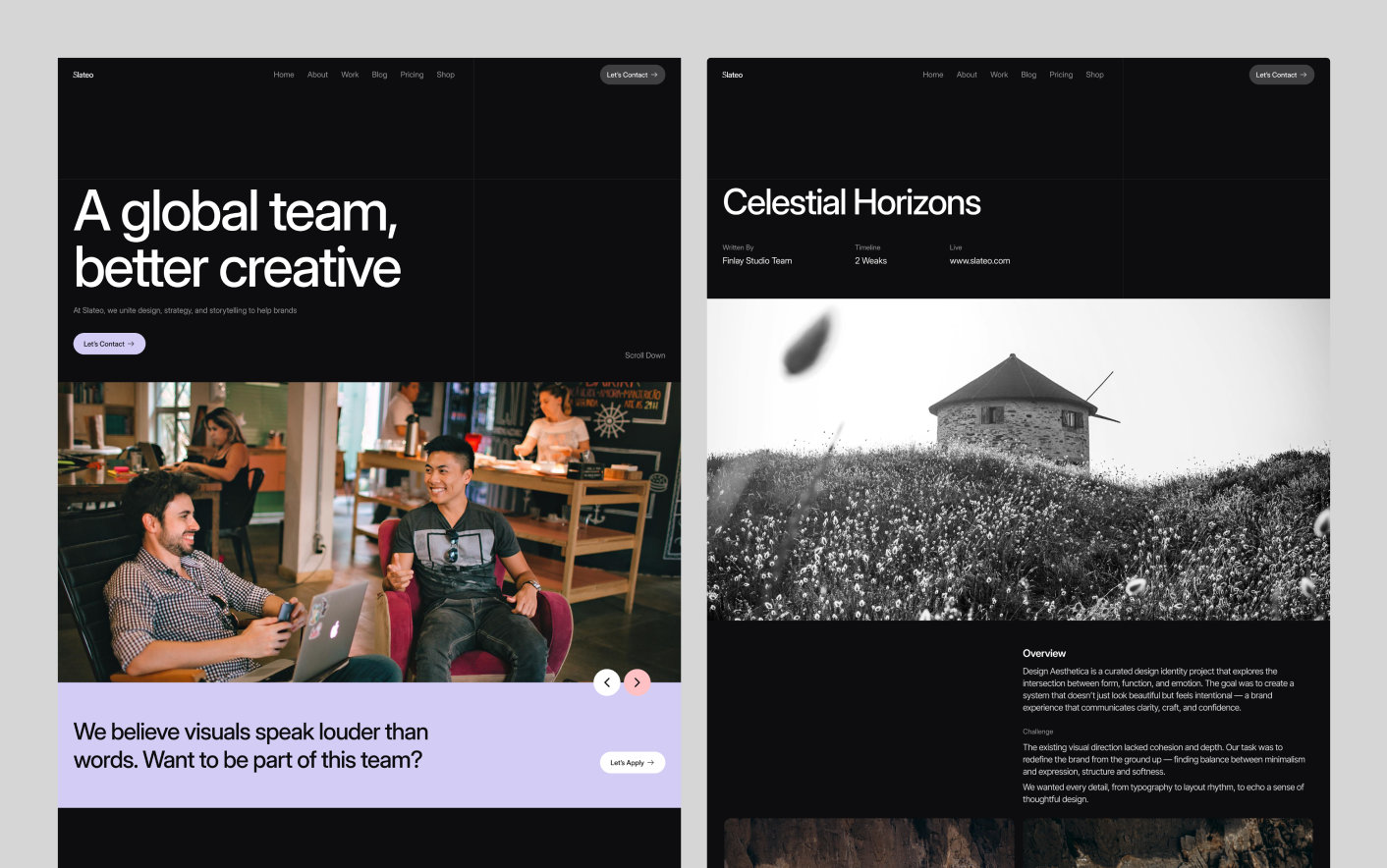Open the www.slateo.com live link
The width and height of the screenshot is (1387, 868).
(979, 261)
